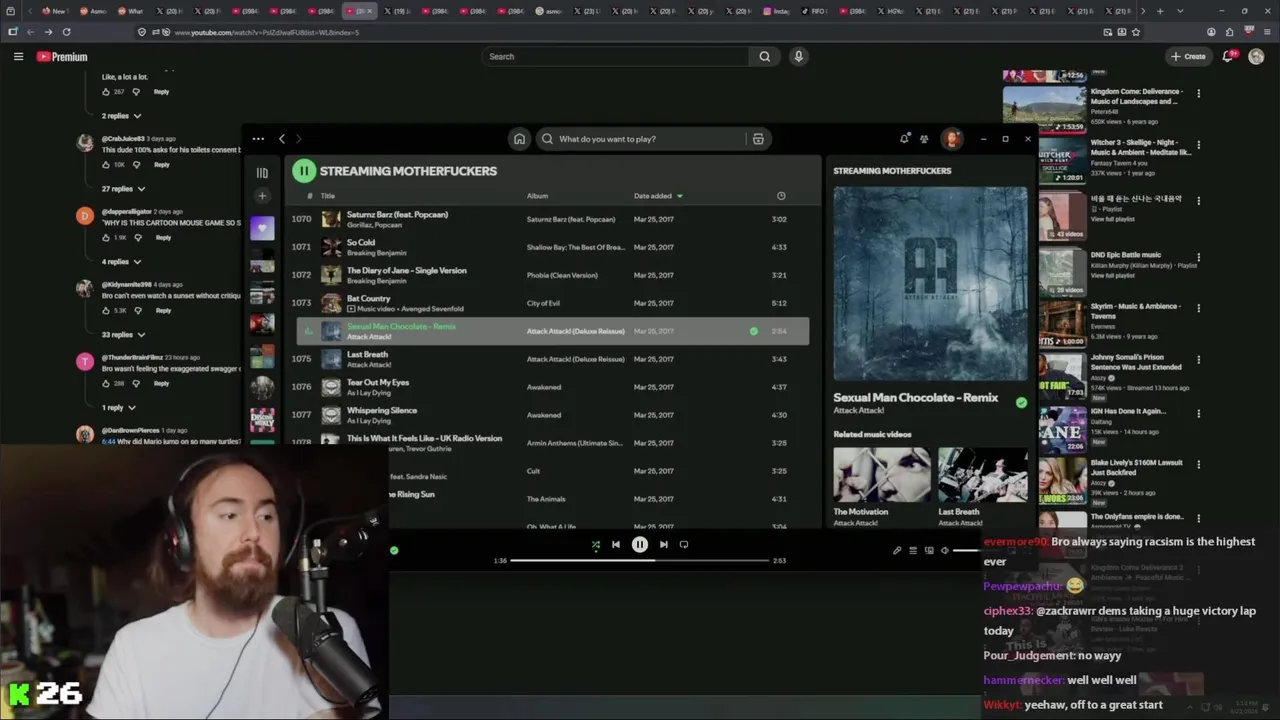The height and width of the screenshot is (720, 1280).
Task: Reply to Kidynamite398 comment
Action: point(163,311)
